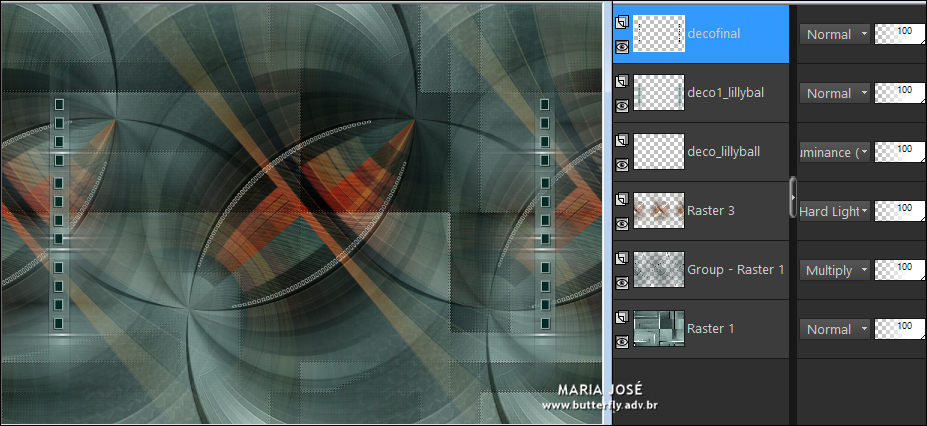Toggle visibility of the deco_lillyball layer

click(621, 164)
